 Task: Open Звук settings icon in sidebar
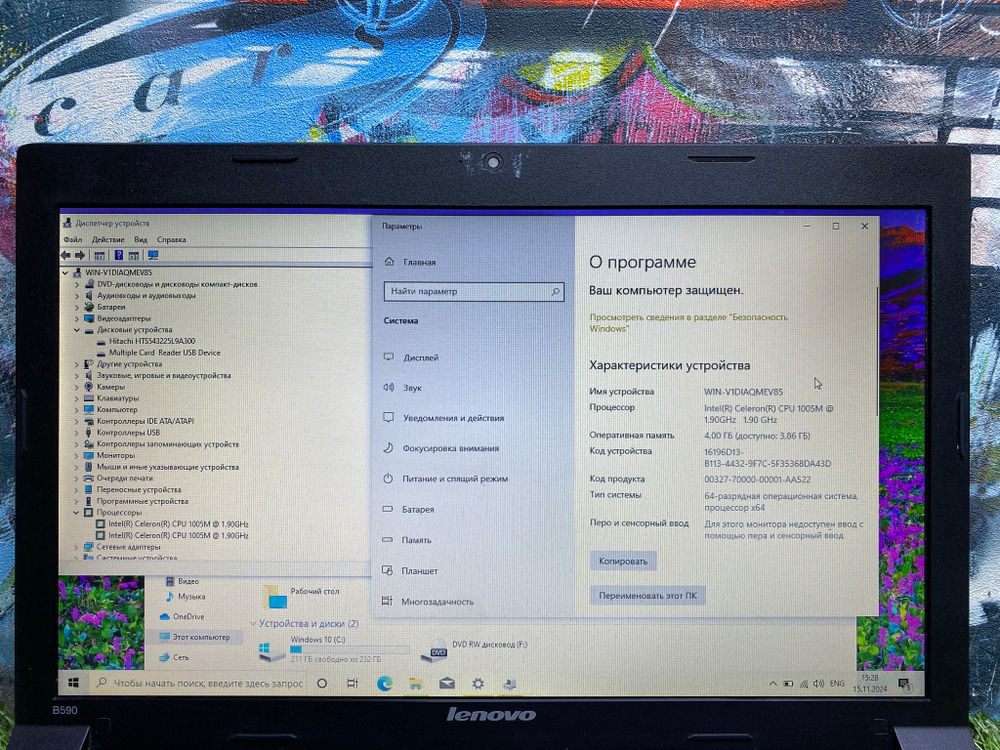(x=387, y=387)
